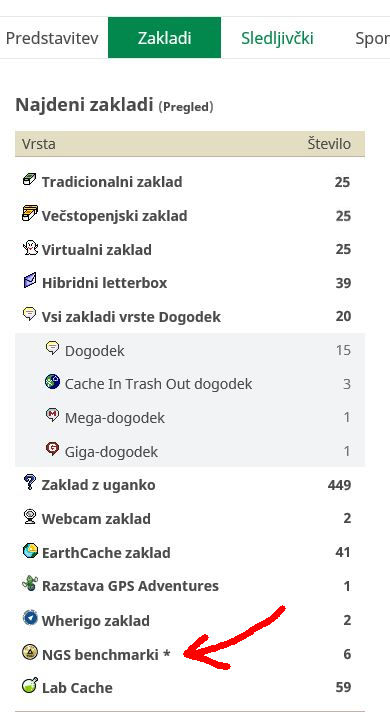Viewport: 390px width, 712px height.
Task: Click the Cache In Trash Out globe icon
Action: point(53,382)
